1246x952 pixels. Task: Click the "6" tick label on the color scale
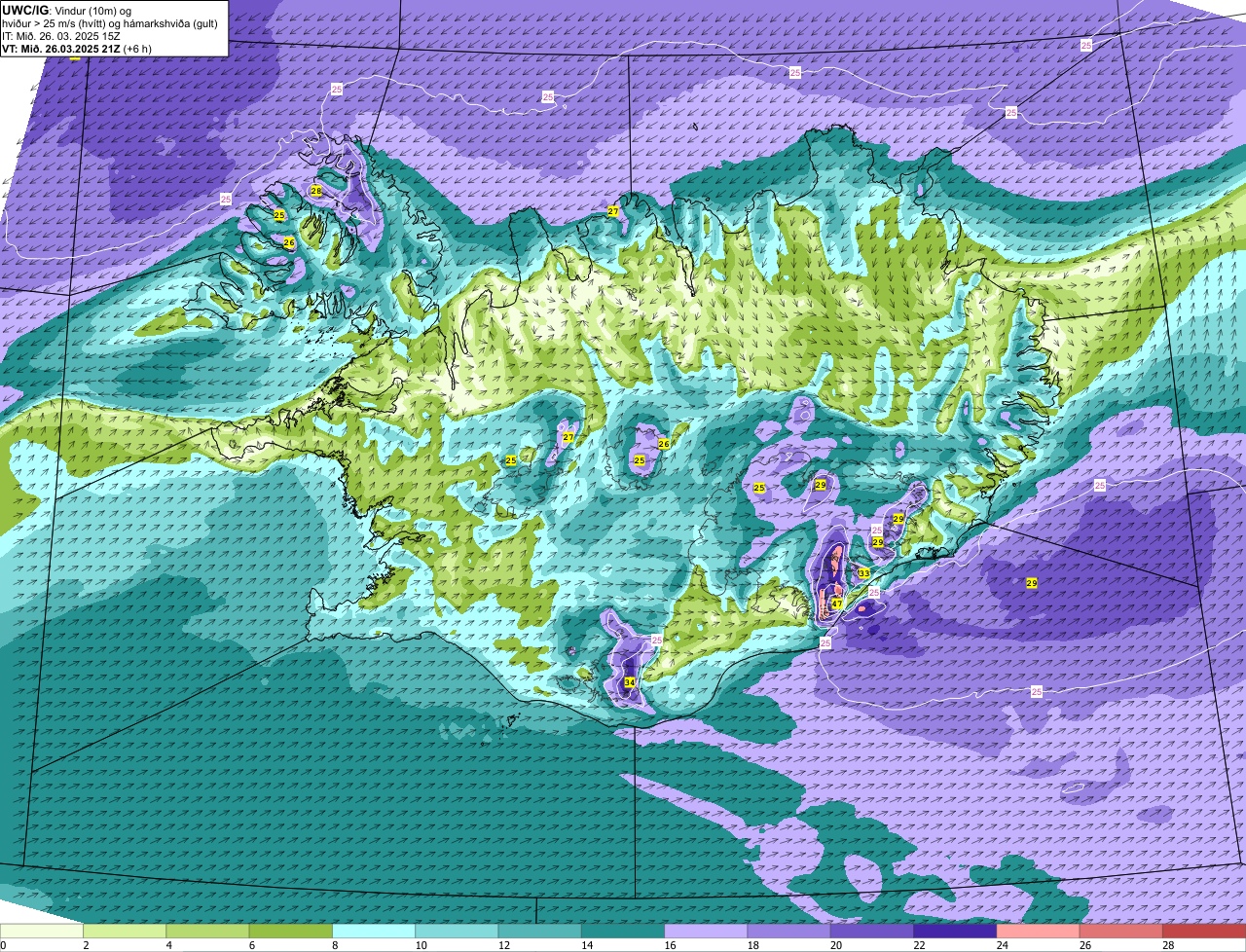pyautogui.click(x=252, y=945)
